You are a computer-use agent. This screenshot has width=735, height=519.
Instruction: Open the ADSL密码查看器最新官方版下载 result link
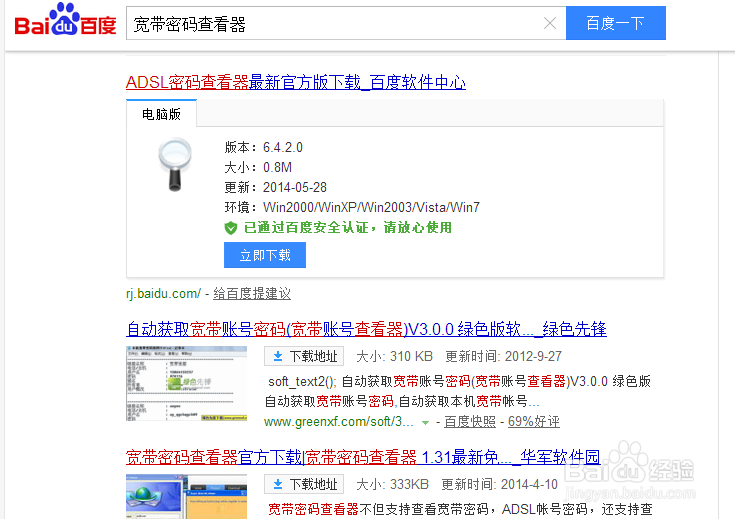296,83
